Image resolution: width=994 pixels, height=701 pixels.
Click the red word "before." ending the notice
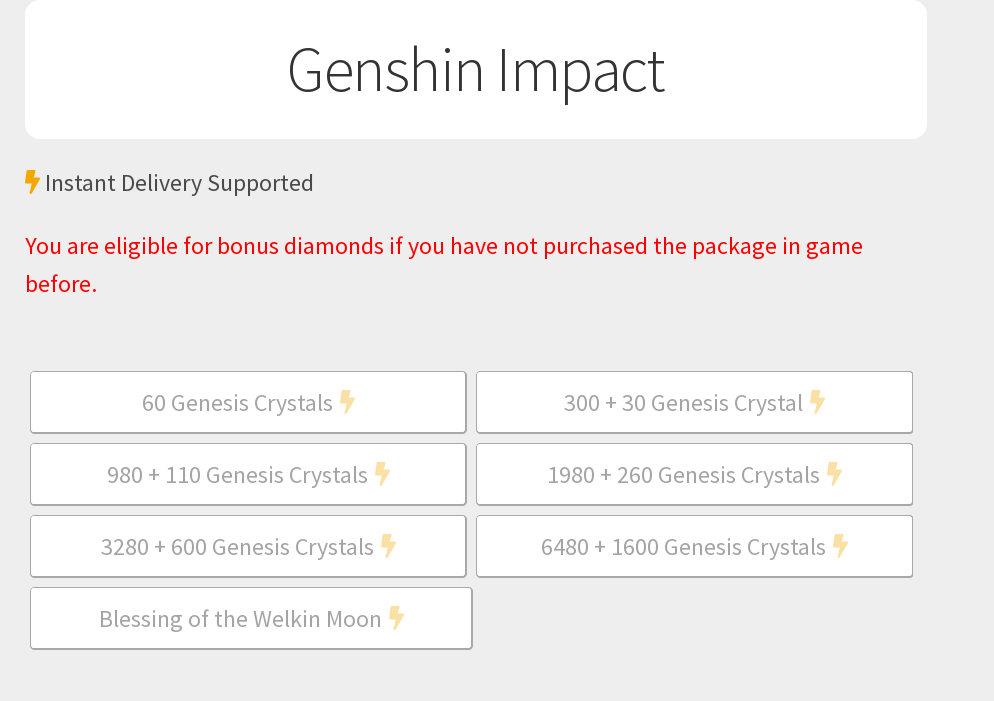coord(61,284)
